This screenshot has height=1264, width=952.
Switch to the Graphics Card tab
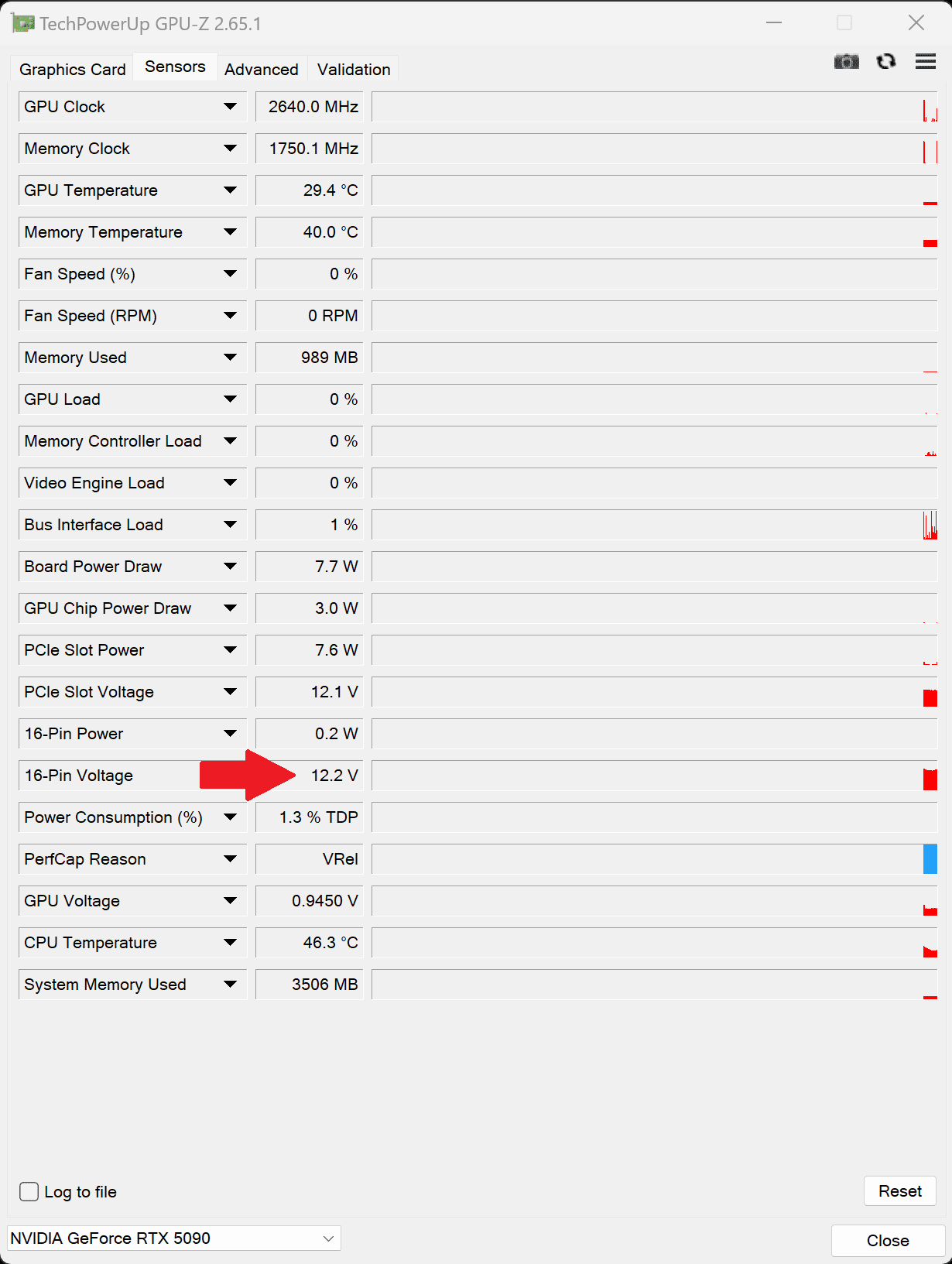click(73, 70)
